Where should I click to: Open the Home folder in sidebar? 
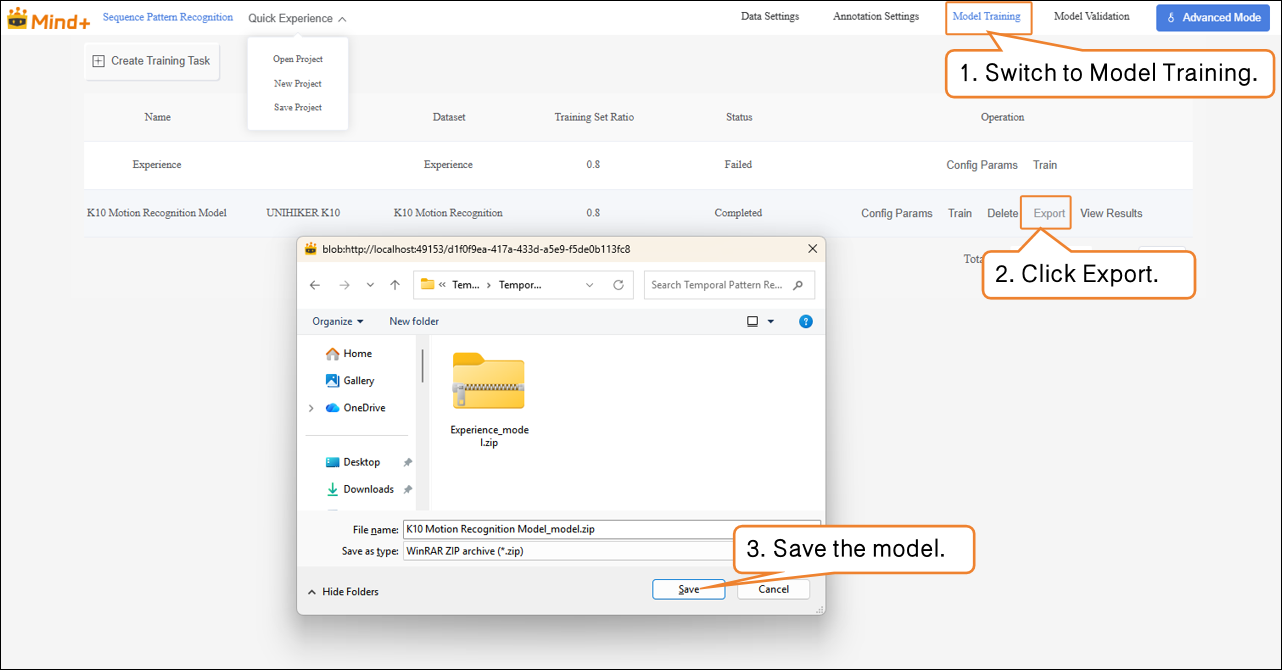tap(356, 353)
